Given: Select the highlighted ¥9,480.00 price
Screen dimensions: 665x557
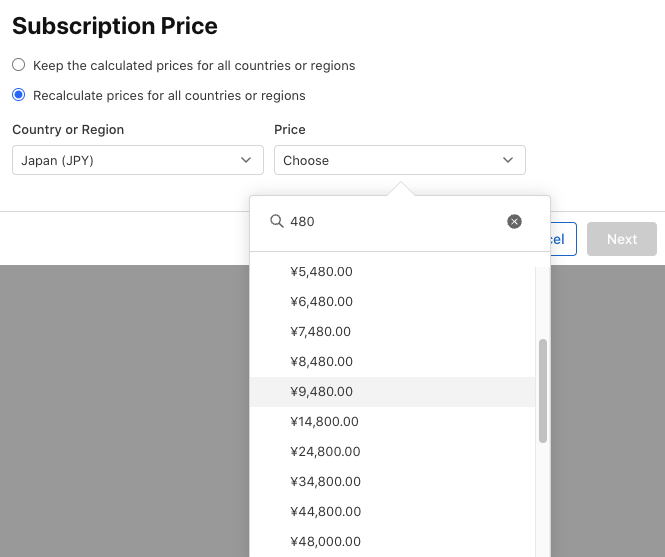Looking at the screenshot, I should pos(321,391).
